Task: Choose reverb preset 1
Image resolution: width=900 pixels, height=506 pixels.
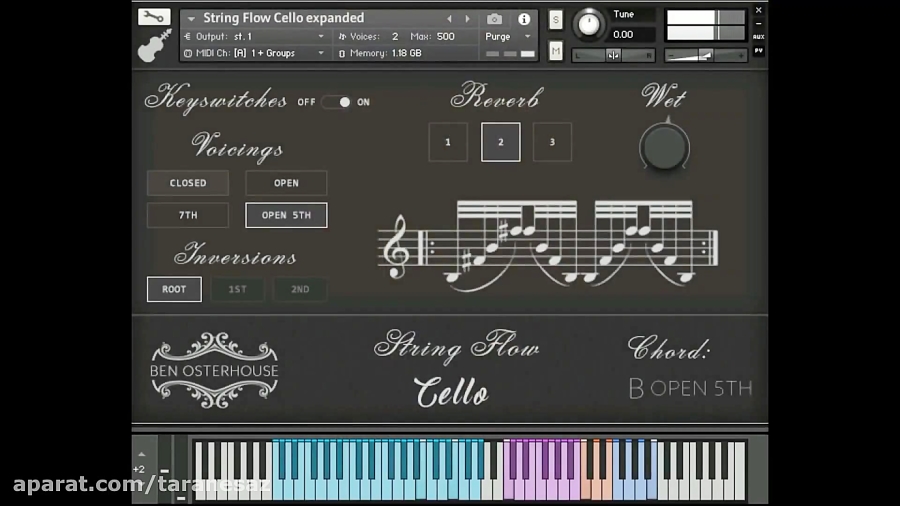Action: tap(448, 142)
